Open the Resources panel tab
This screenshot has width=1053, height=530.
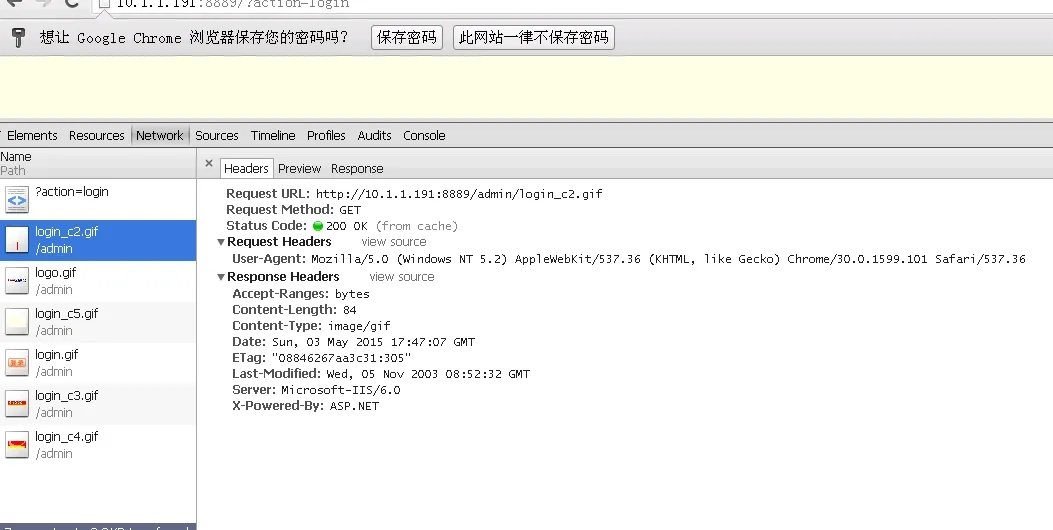coord(97,135)
